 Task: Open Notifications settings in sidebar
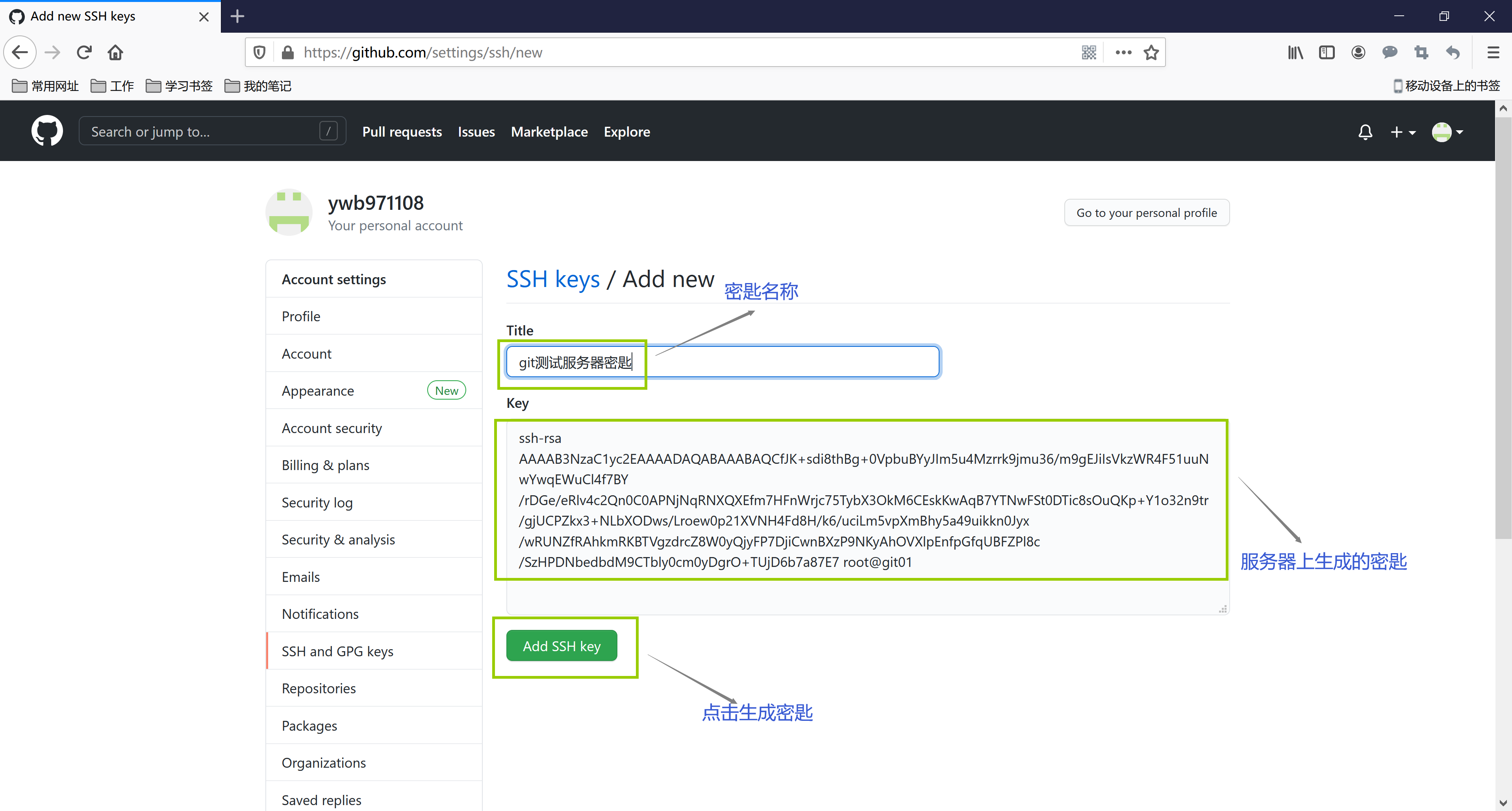374,614
